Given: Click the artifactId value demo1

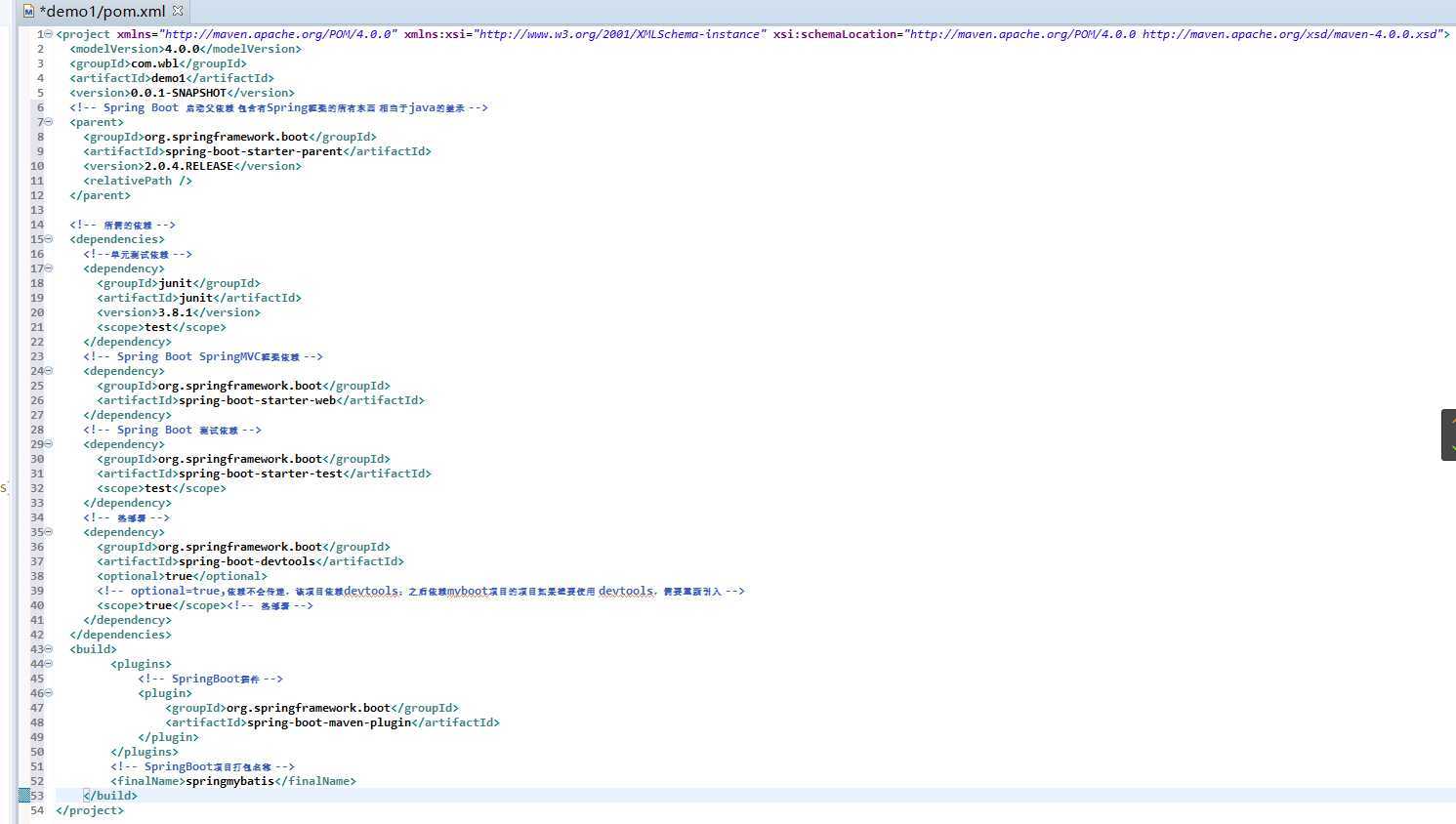Looking at the screenshot, I should [x=168, y=78].
